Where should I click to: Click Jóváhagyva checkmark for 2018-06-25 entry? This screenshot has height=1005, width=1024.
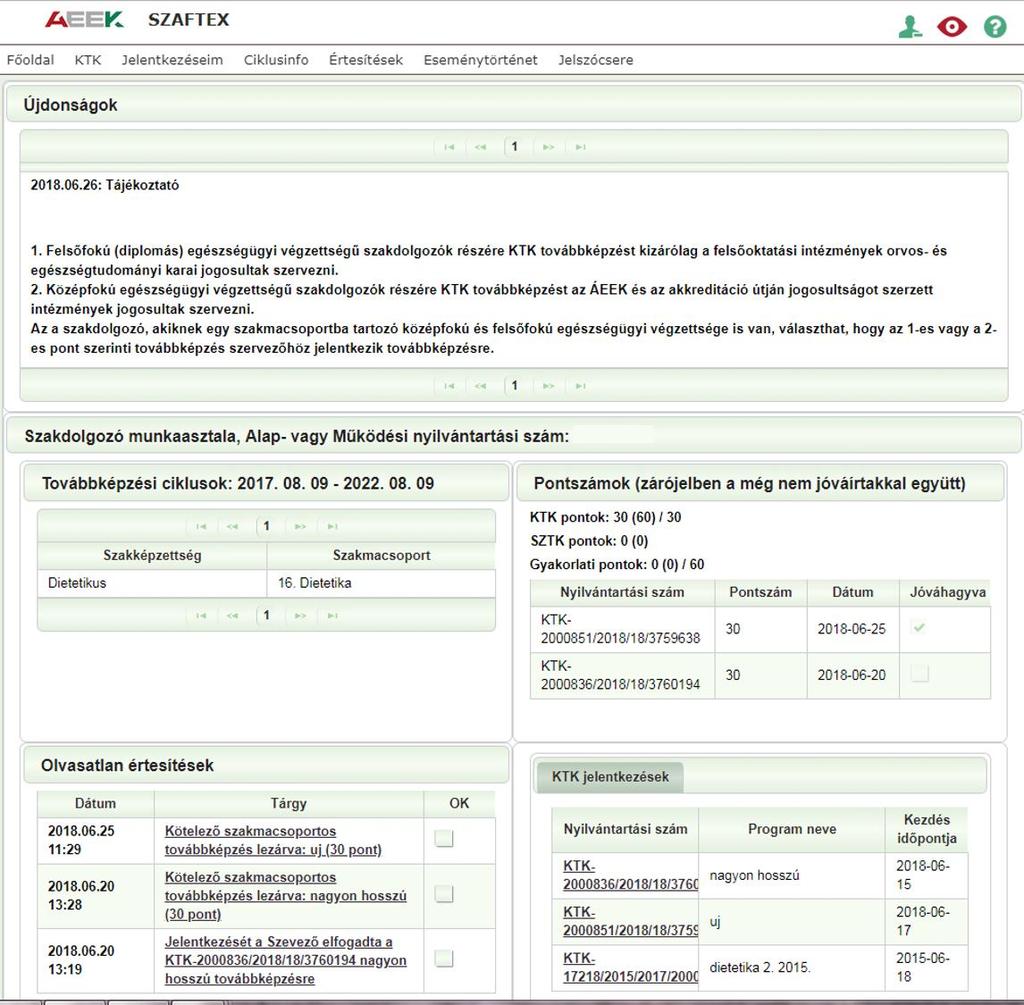(x=920, y=628)
